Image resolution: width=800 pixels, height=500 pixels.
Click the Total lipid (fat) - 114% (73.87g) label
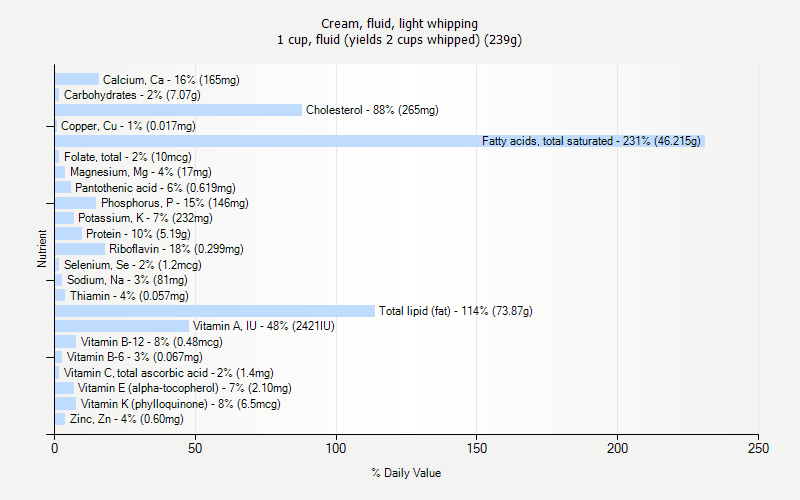456,311
